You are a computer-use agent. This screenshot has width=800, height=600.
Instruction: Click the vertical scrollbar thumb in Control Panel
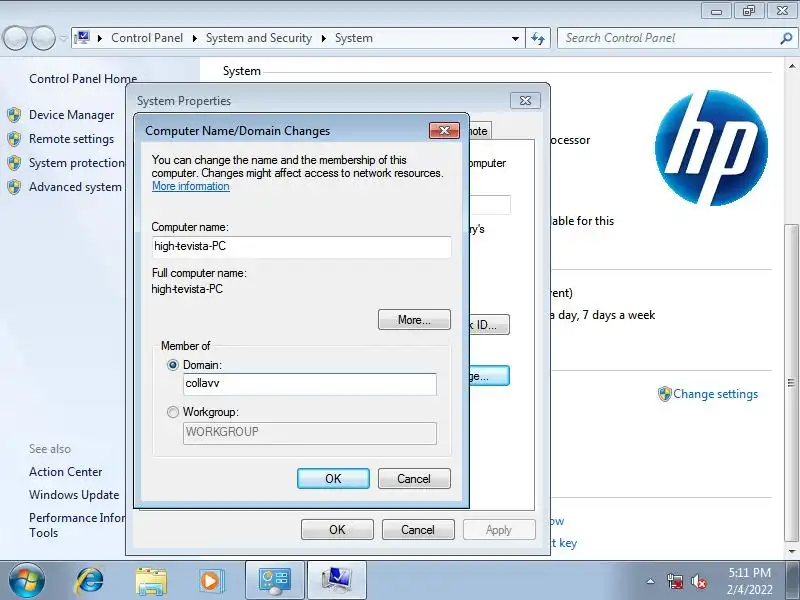point(792,383)
